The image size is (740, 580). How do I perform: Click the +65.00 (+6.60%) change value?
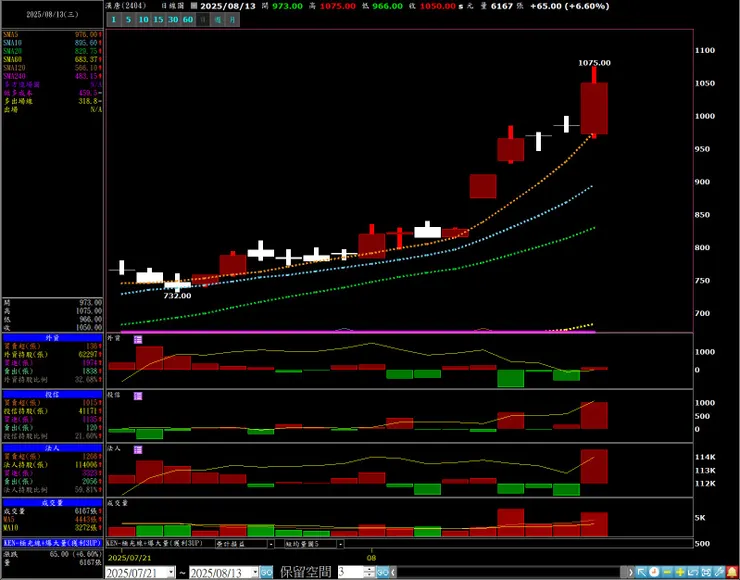[x=569, y=6]
